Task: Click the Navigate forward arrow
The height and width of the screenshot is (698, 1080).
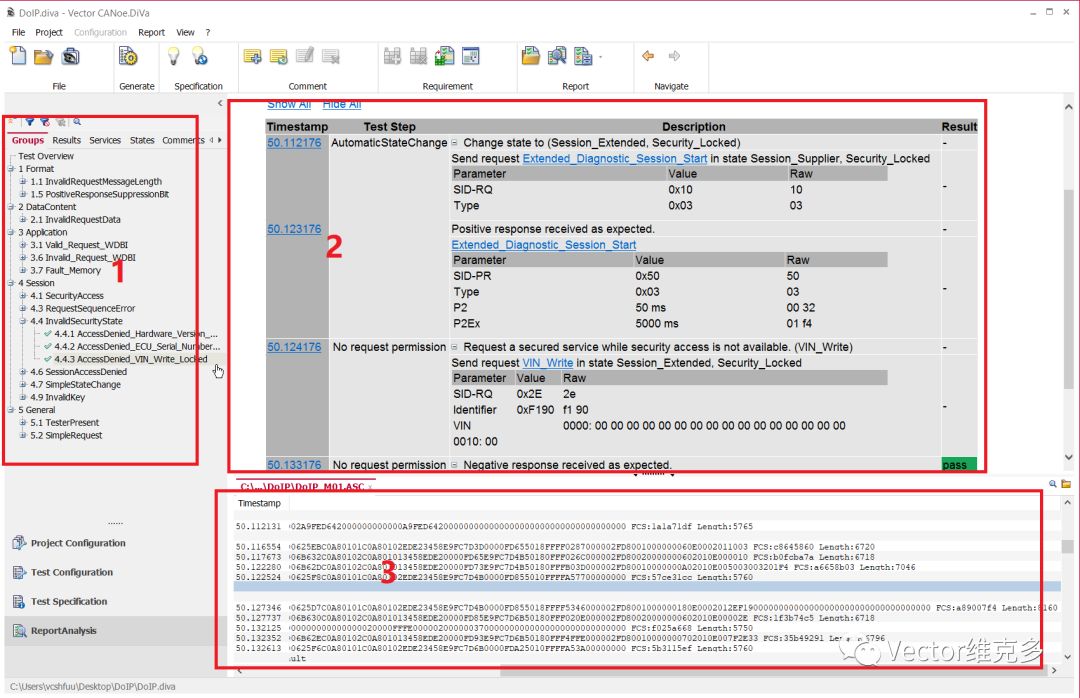Action: click(674, 56)
